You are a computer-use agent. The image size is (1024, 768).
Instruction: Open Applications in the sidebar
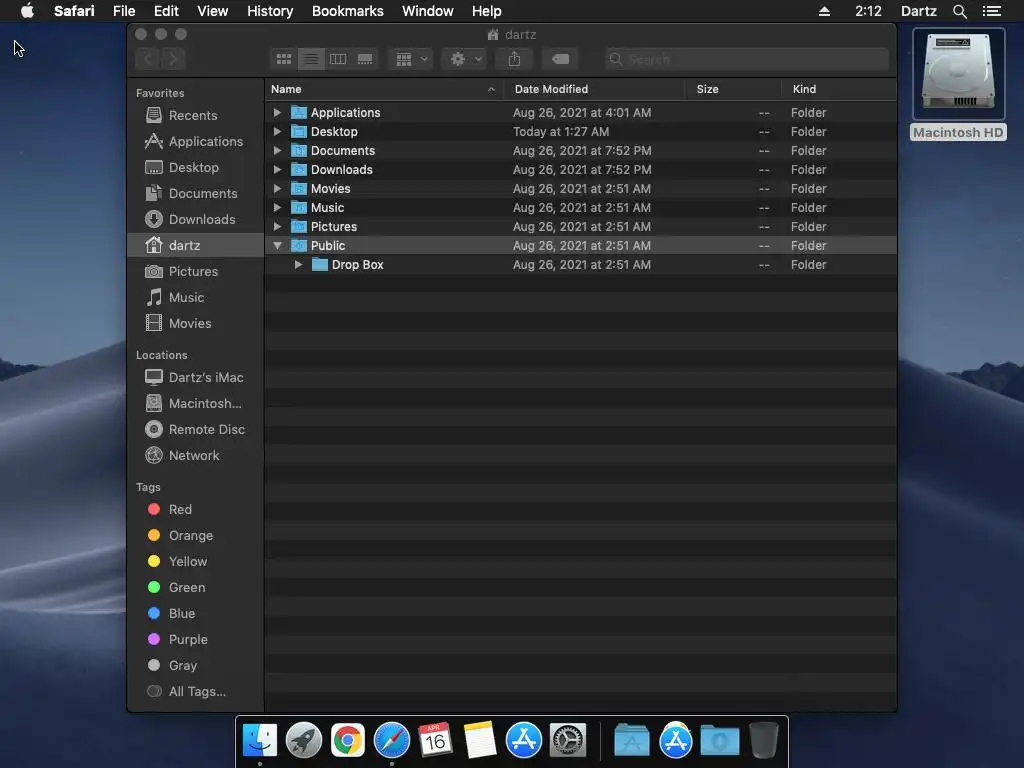[194, 142]
